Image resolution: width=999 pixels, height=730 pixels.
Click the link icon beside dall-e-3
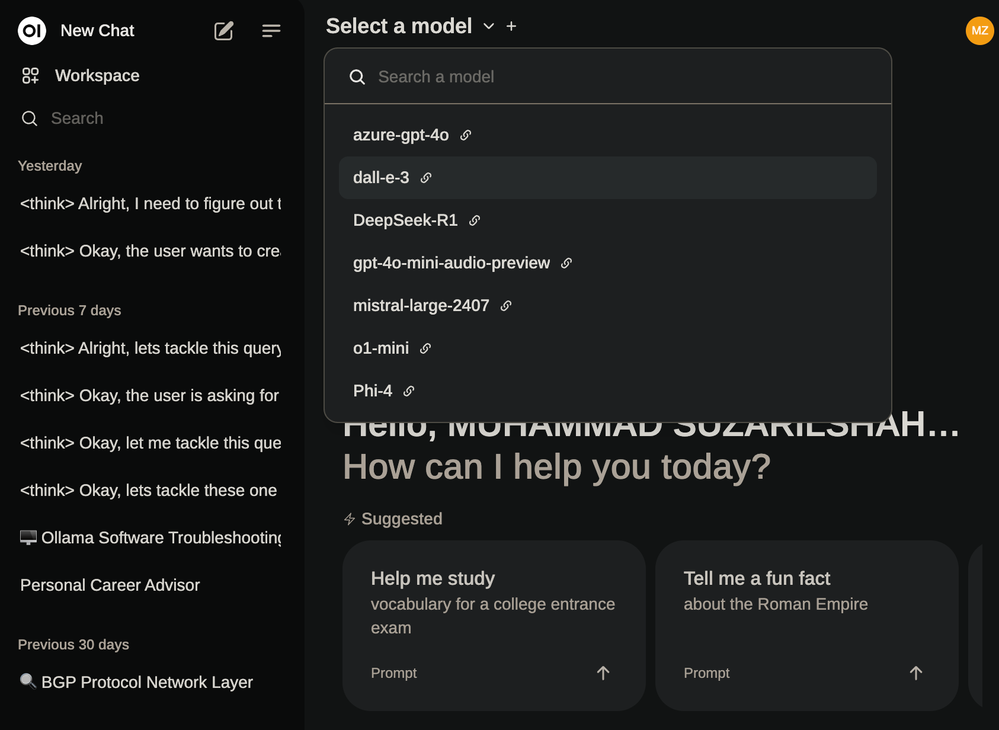(426, 178)
